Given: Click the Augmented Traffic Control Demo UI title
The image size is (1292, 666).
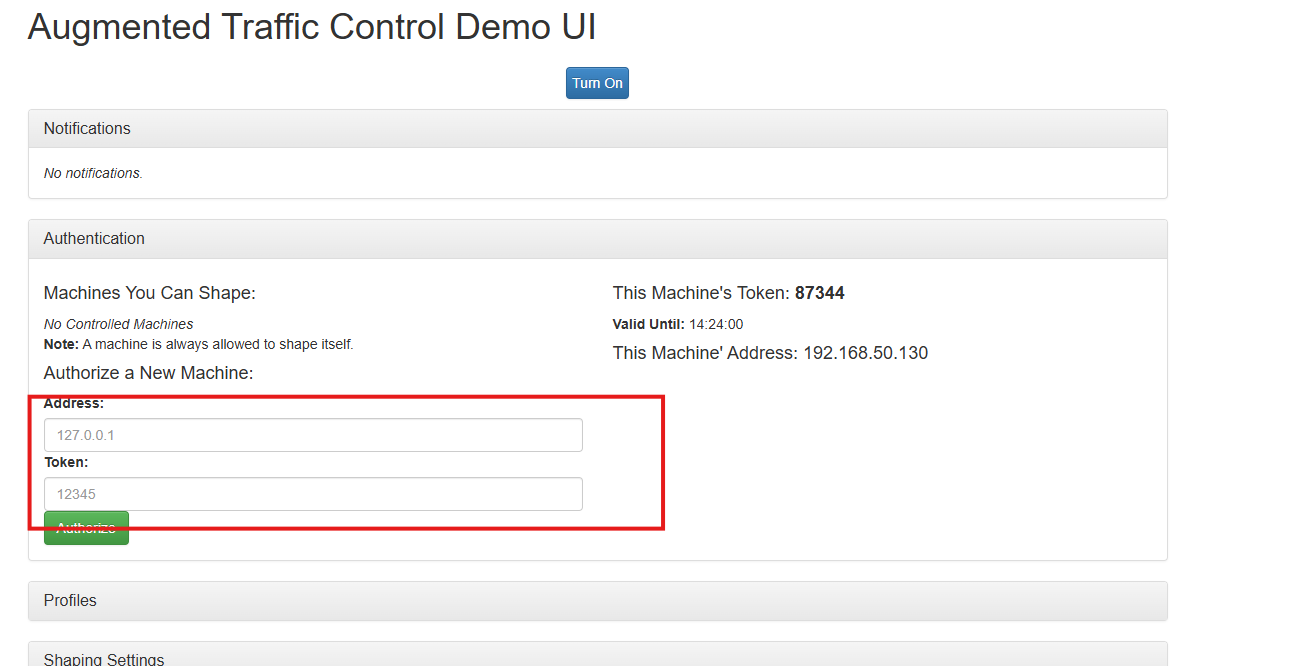Looking at the screenshot, I should click(312, 27).
